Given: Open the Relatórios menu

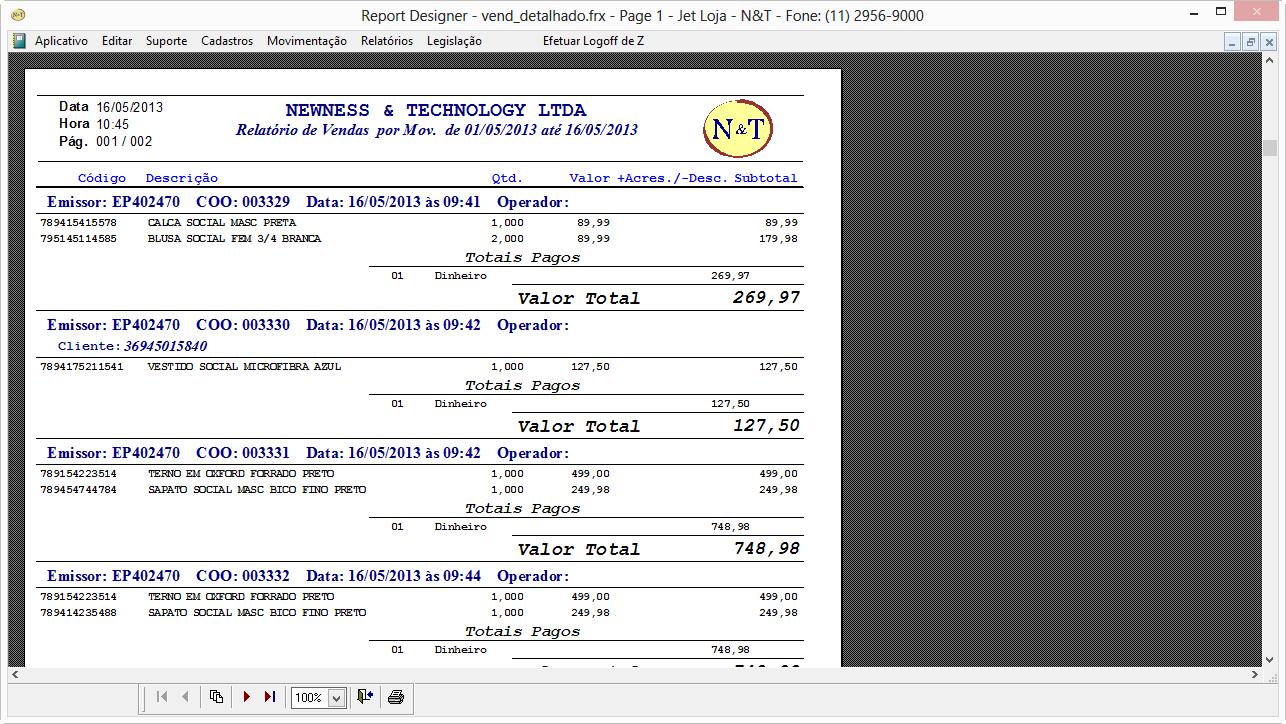Looking at the screenshot, I should pos(387,41).
